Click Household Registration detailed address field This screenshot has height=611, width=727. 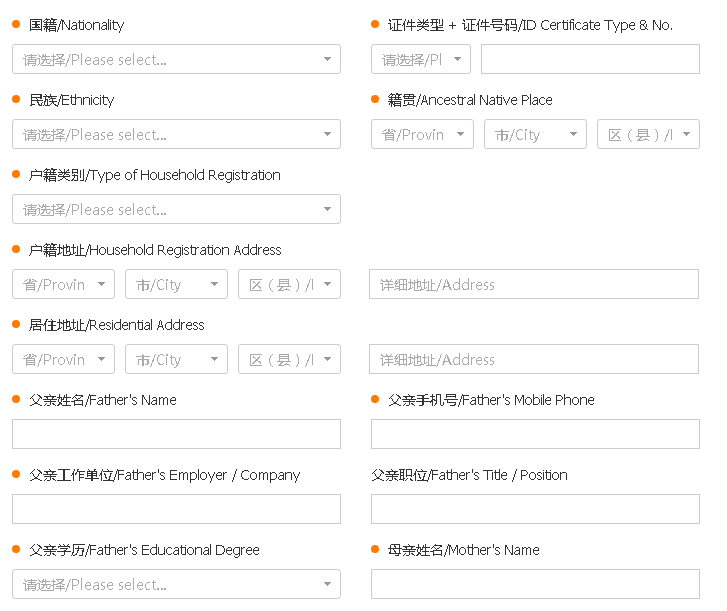pos(534,284)
